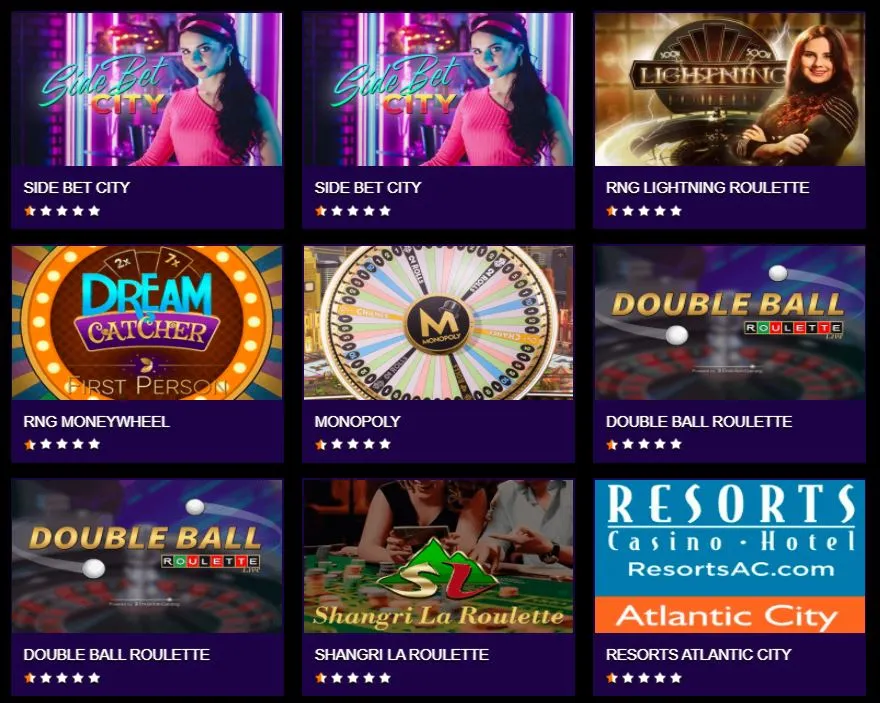
Task: Click the RESORTS ATLANTIC CITY title
Action: (x=698, y=655)
